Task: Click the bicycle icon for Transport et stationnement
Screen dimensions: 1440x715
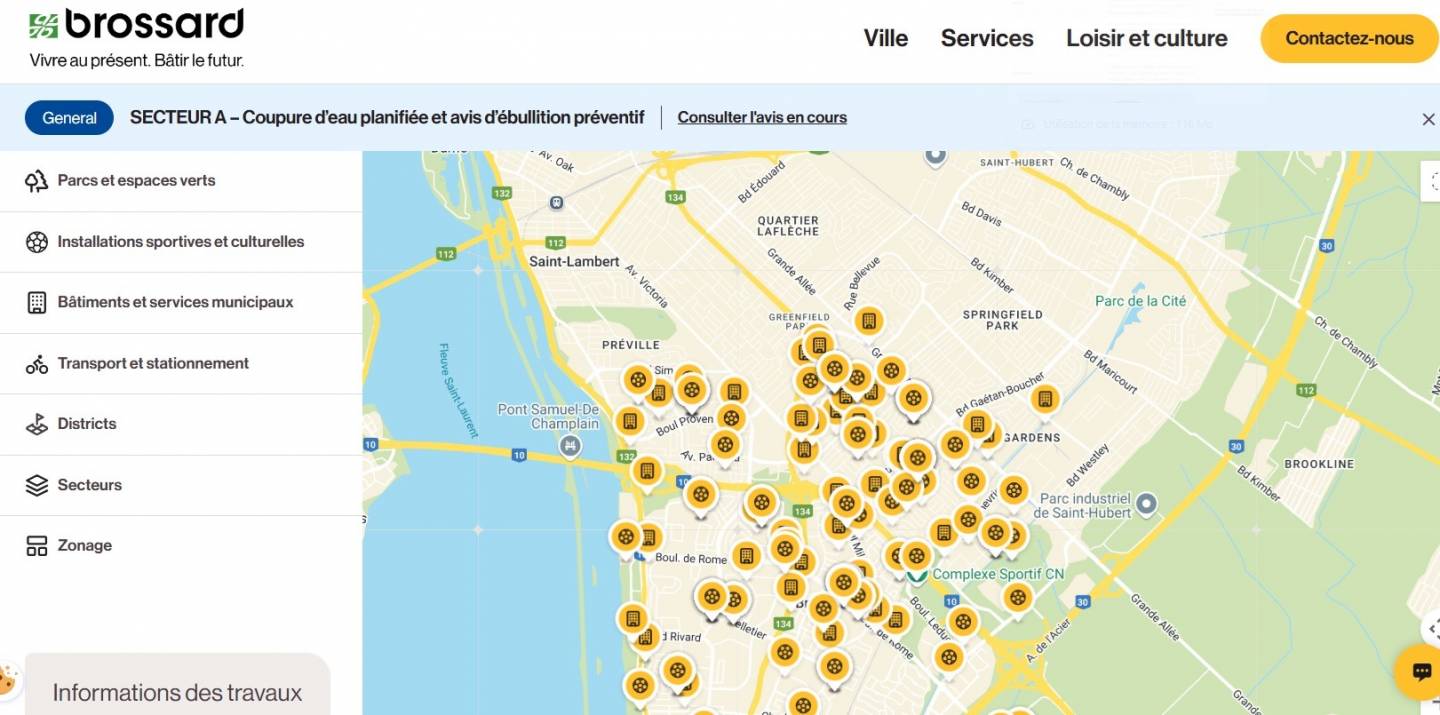Action: click(37, 364)
